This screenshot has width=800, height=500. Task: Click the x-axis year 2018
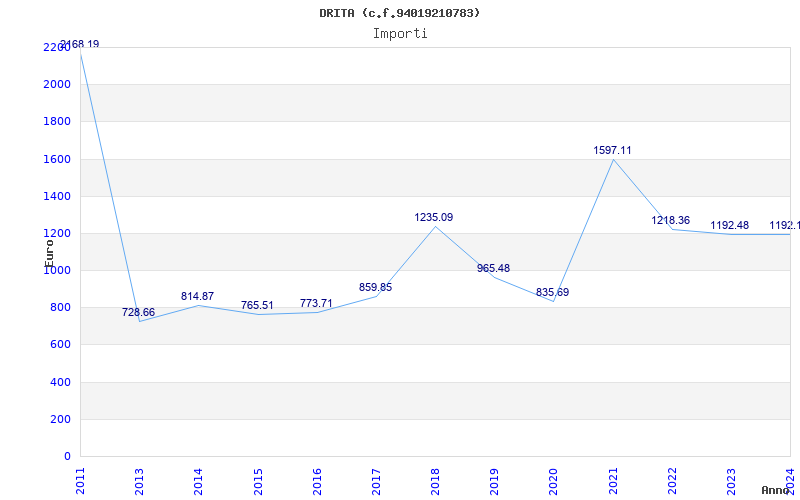(x=435, y=481)
